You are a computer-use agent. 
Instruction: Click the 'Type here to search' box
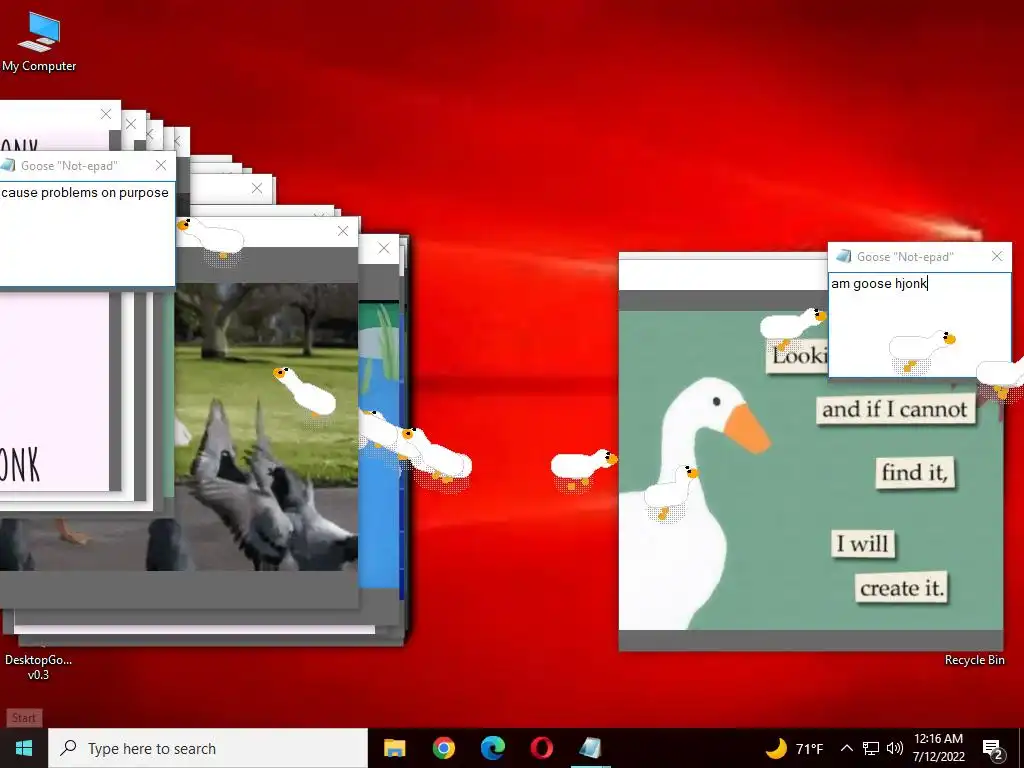coord(208,748)
